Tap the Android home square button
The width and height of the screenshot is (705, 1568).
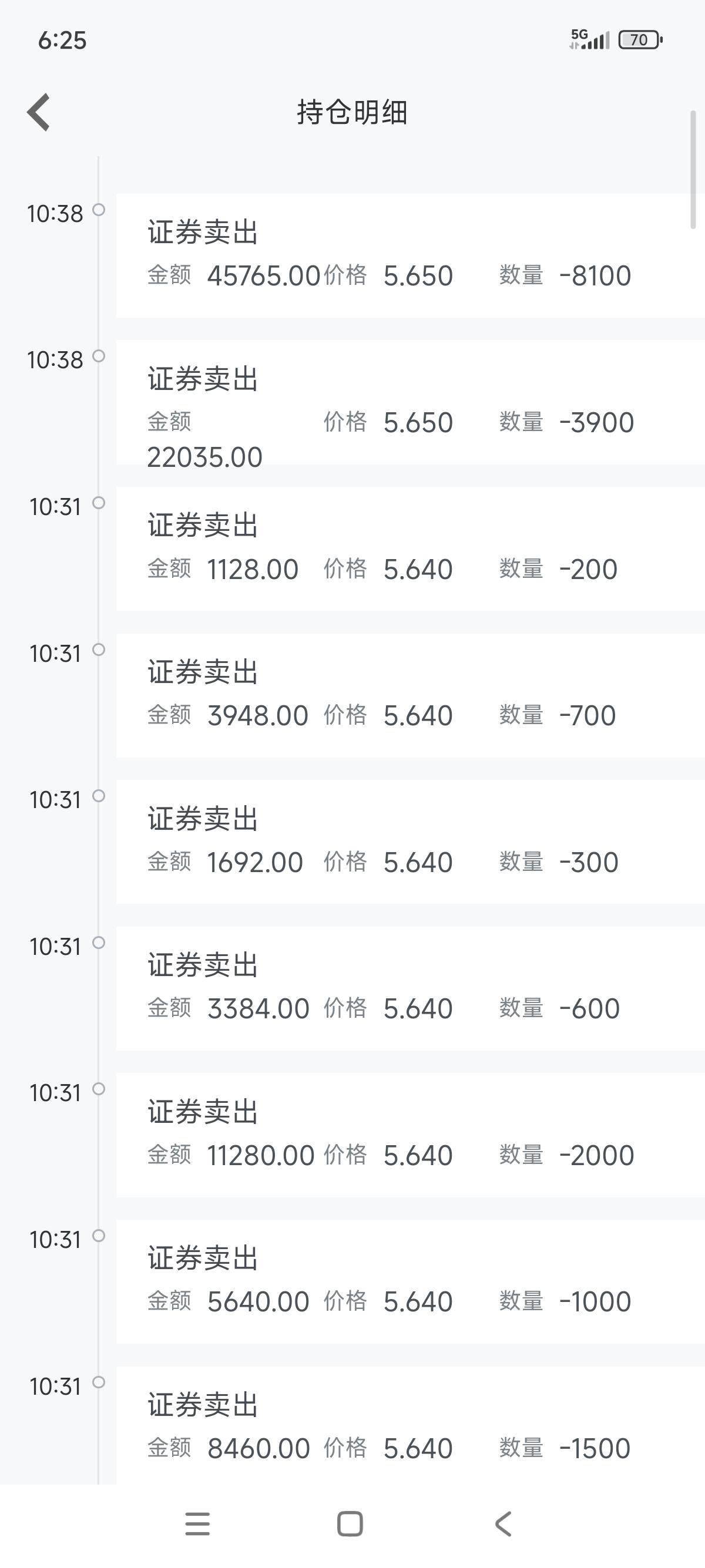tap(350, 1523)
